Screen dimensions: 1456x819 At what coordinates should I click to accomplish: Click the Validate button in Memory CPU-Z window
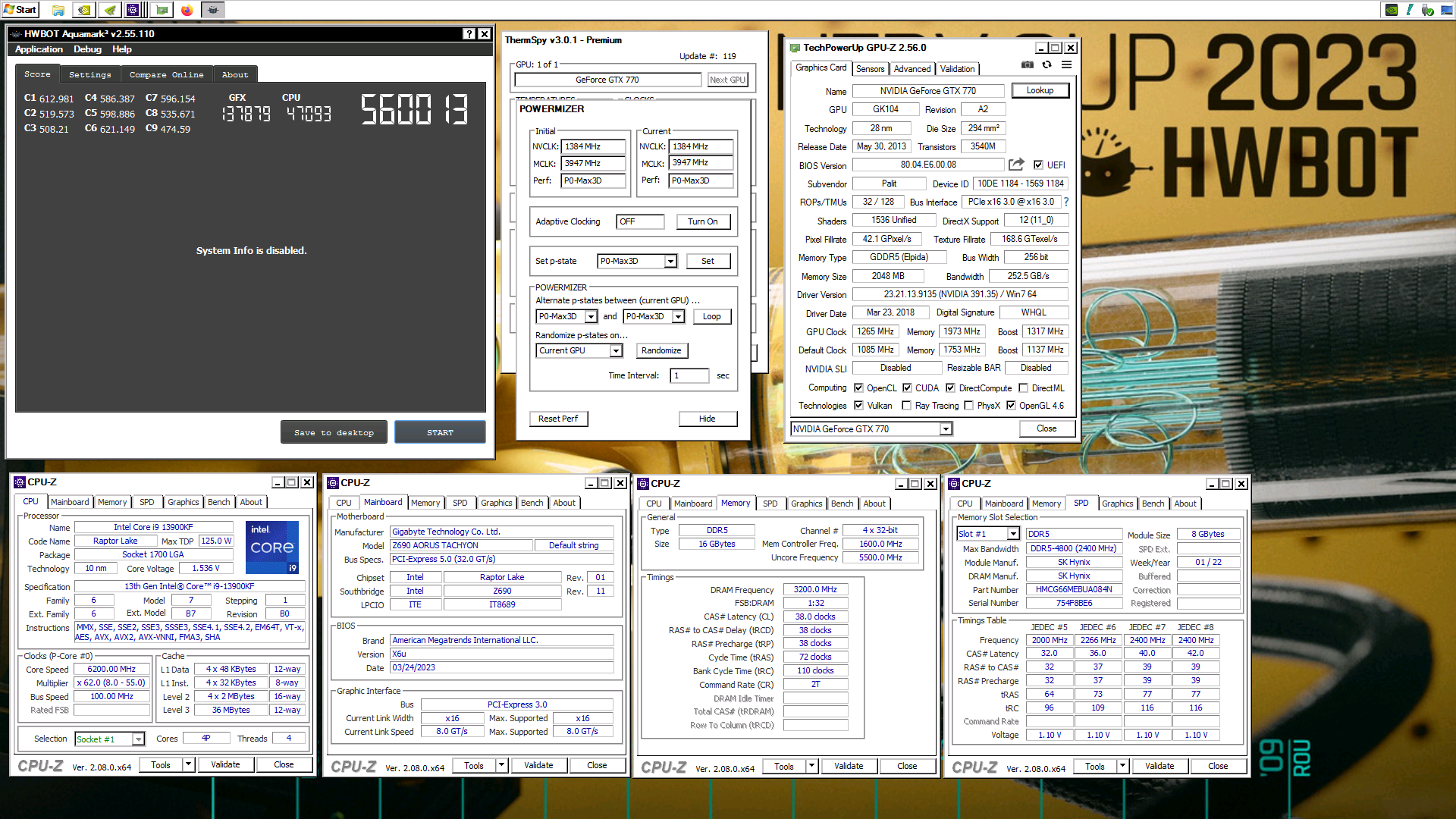click(x=849, y=766)
